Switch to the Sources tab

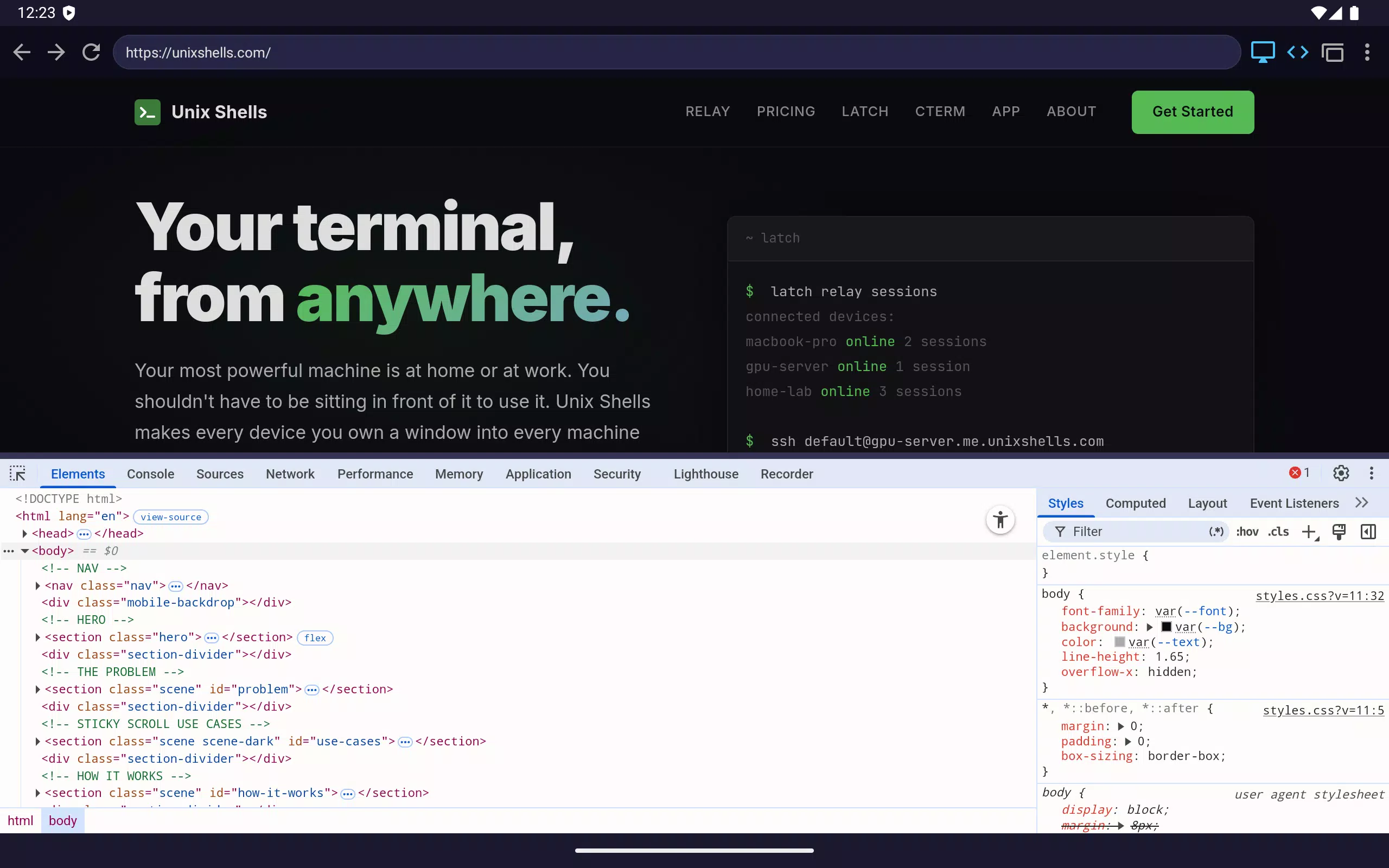point(220,474)
